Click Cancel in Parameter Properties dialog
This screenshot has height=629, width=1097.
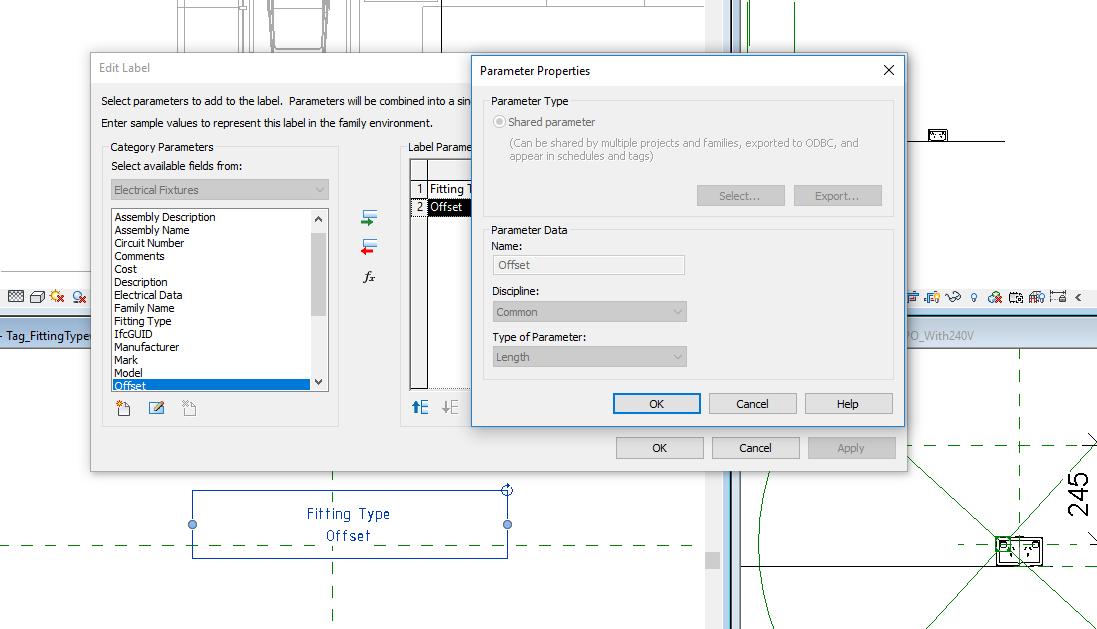point(752,404)
